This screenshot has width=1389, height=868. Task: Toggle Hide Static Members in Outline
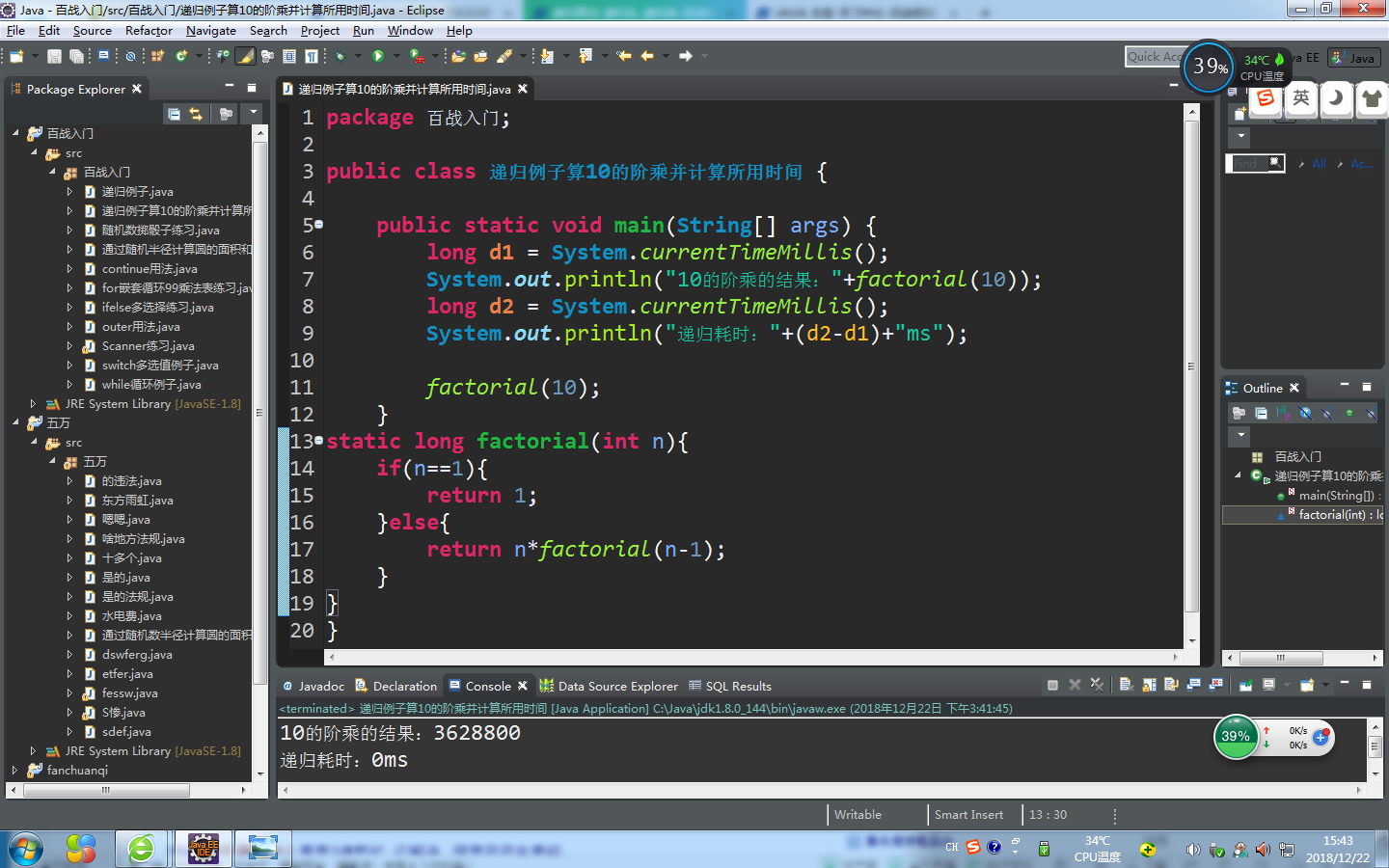(x=1327, y=413)
